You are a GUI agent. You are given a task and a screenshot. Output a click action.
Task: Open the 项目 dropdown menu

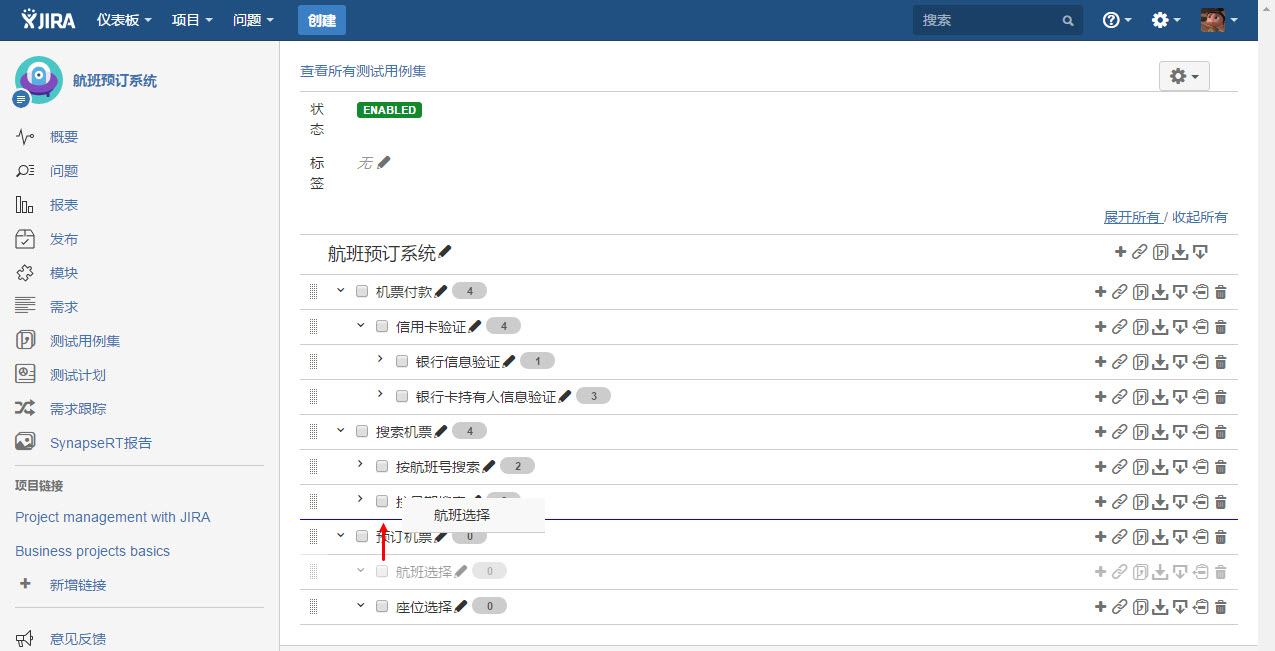pyautogui.click(x=192, y=20)
